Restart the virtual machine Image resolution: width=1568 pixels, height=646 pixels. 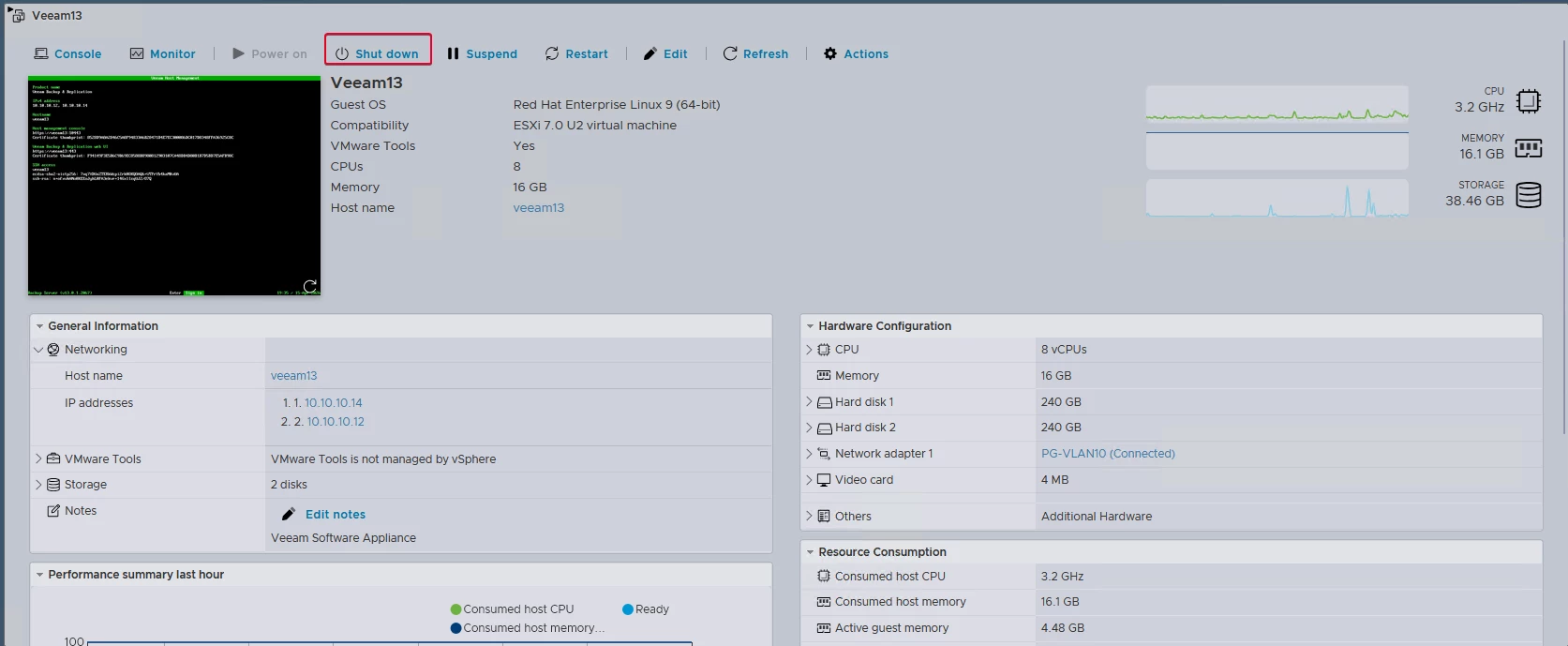(x=576, y=53)
